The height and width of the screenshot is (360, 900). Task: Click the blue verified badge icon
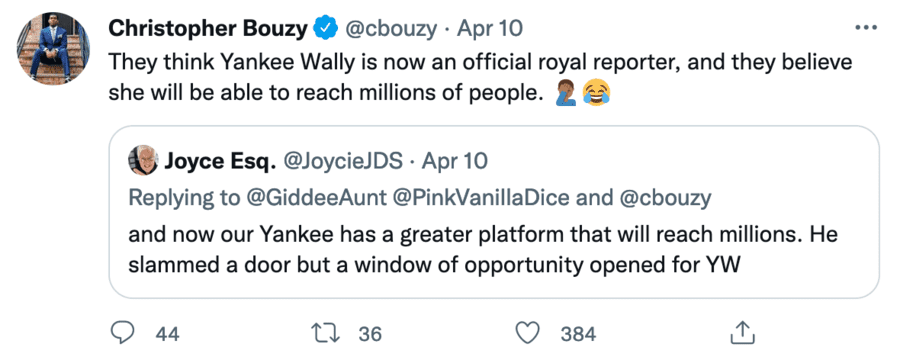click(325, 28)
